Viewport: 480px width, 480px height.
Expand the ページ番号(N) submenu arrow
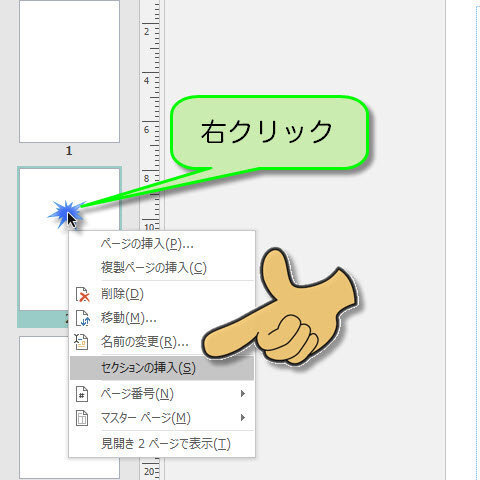coord(243,394)
